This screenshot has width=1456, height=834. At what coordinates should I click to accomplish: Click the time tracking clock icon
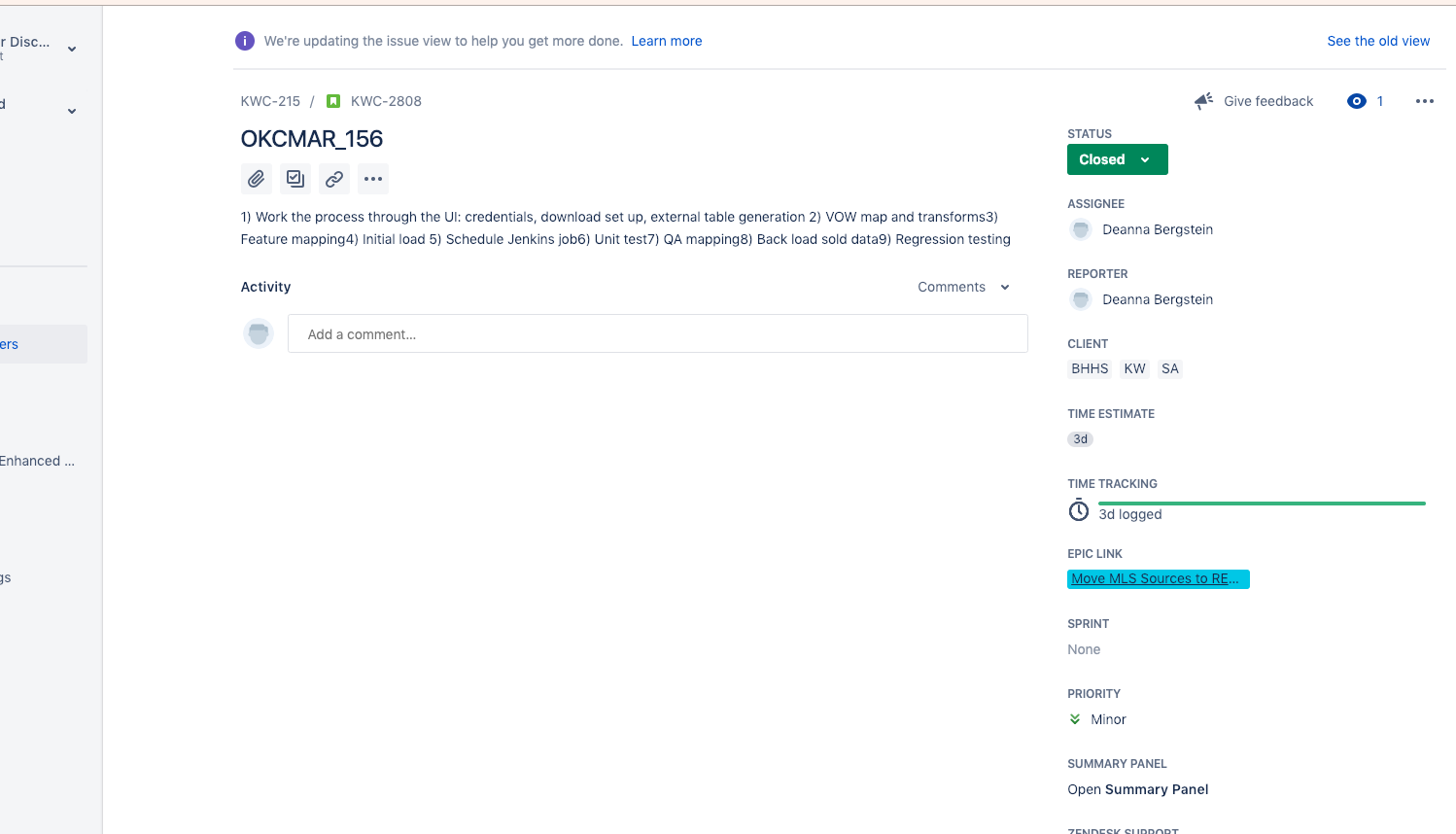click(1079, 510)
